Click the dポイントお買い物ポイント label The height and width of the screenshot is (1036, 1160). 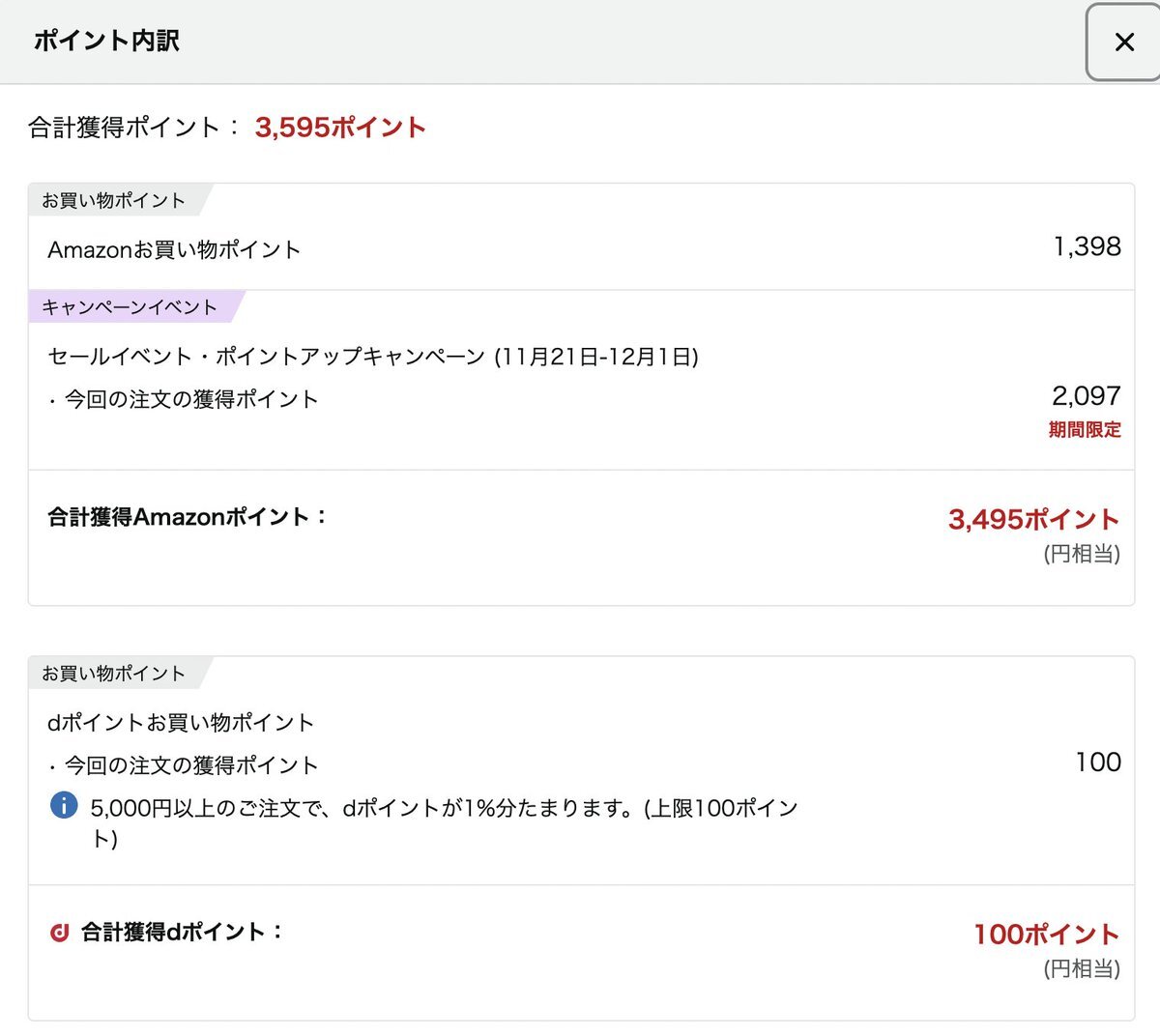[181, 723]
